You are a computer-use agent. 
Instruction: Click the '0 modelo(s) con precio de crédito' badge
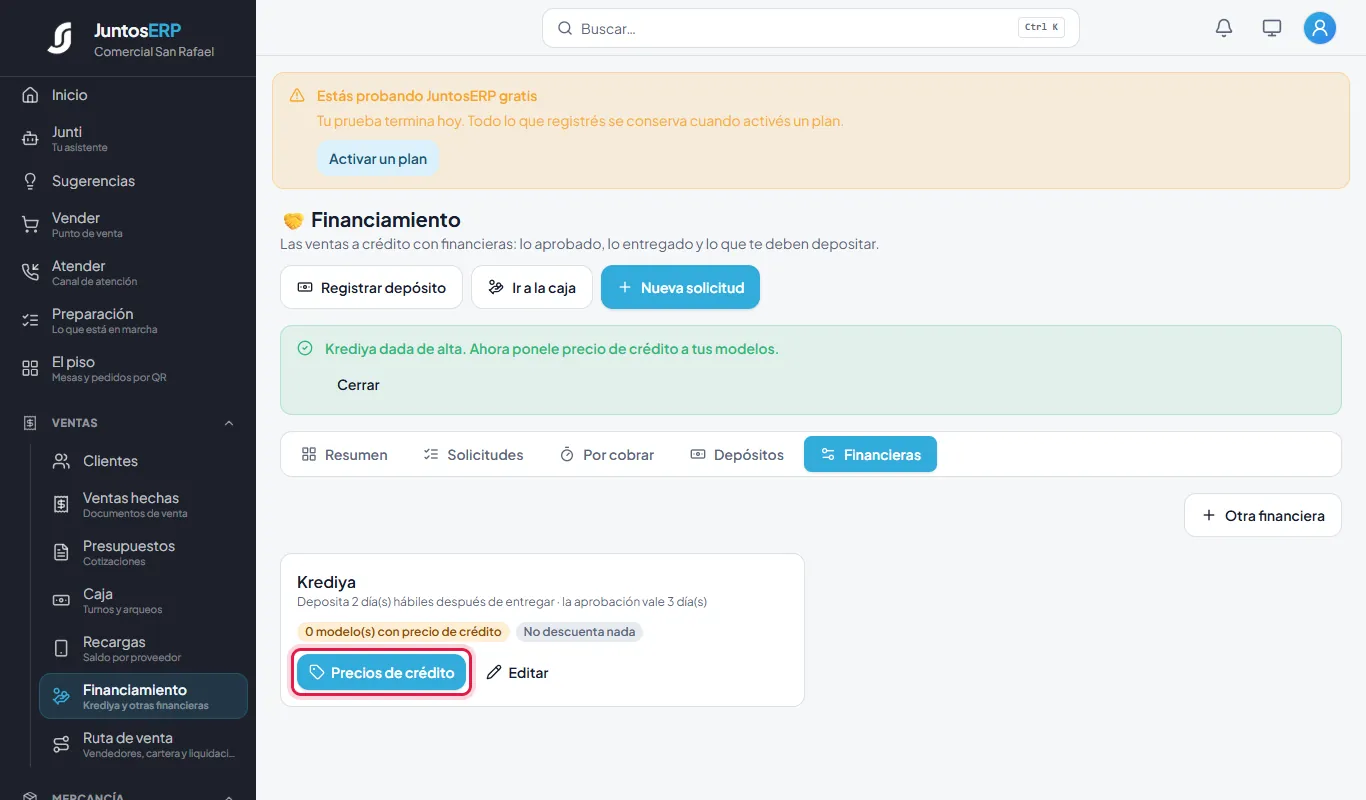pos(403,632)
